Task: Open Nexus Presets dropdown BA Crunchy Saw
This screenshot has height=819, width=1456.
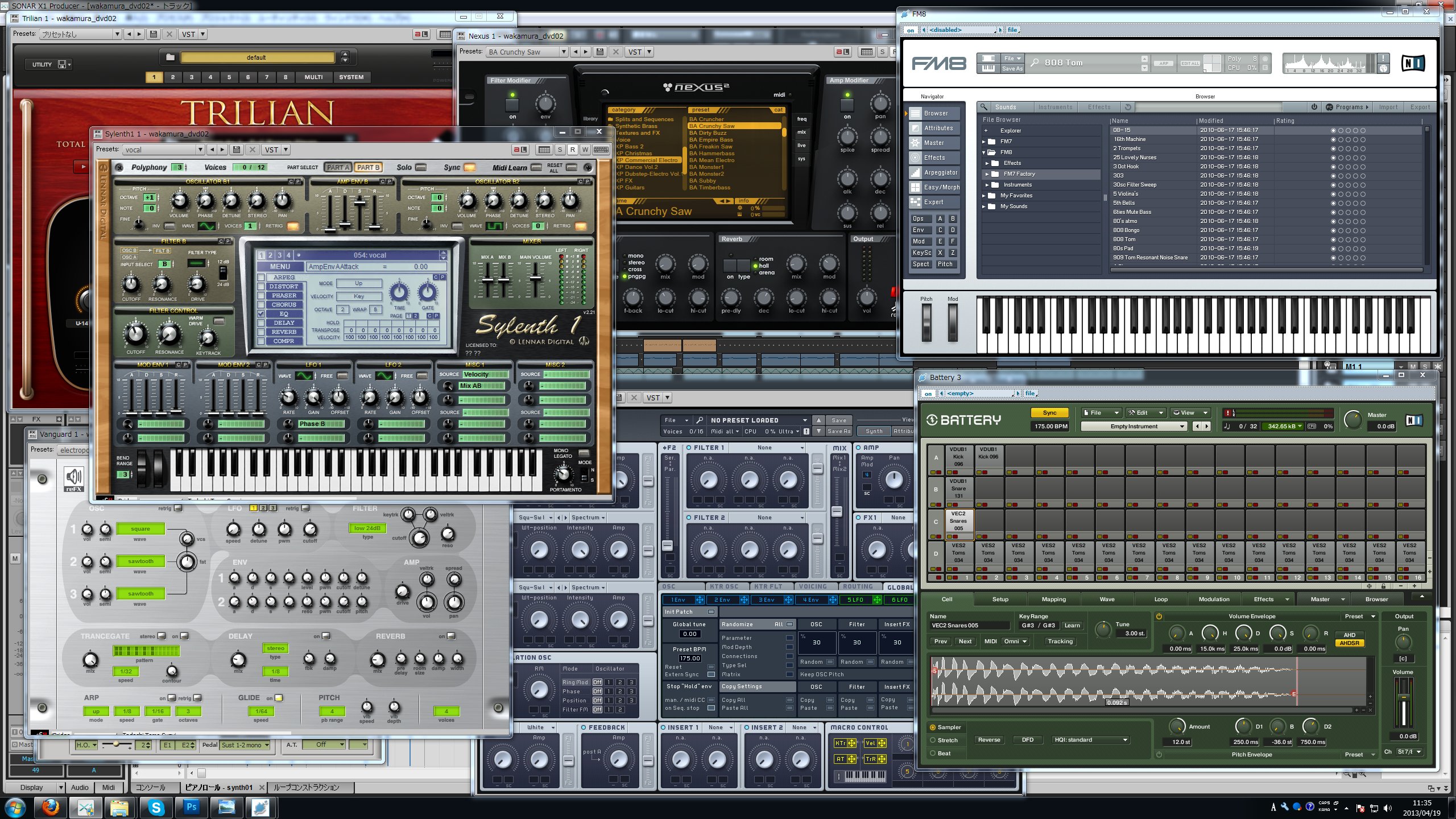Action: click(527, 52)
